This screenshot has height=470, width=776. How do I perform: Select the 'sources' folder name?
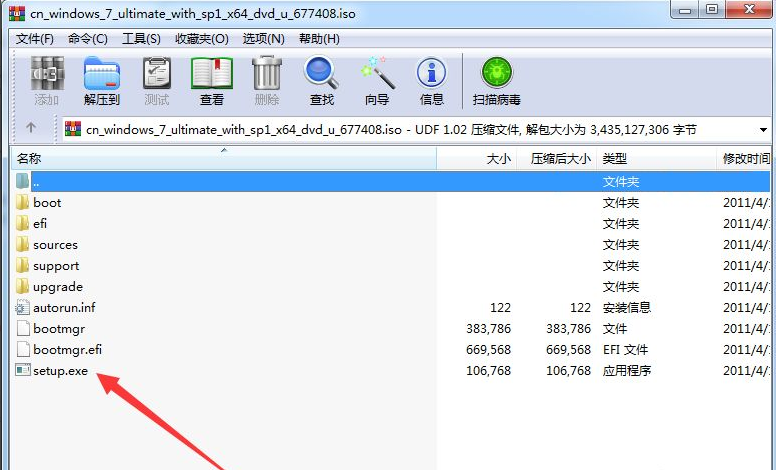pyautogui.click(x=55, y=244)
